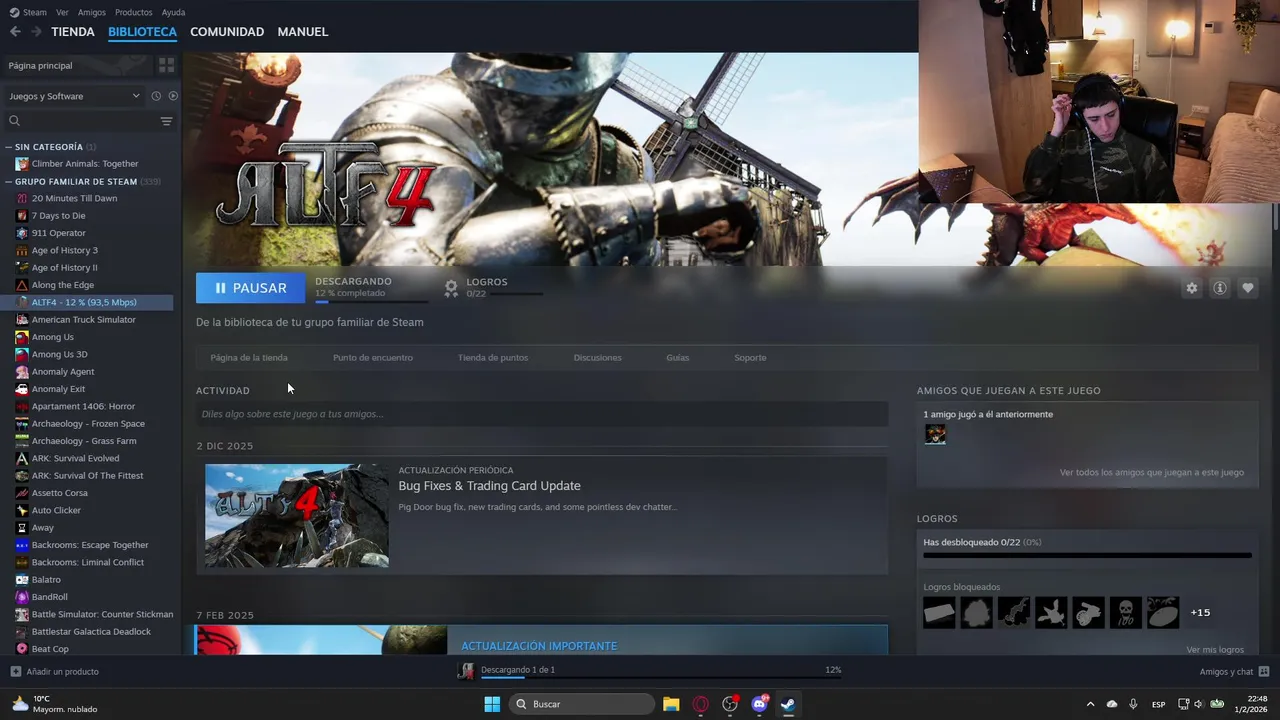Image resolution: width=1280 pixels, height=720 pixels.
Task: Open advanced library filter options icon
Action: (x=166, y=121)
